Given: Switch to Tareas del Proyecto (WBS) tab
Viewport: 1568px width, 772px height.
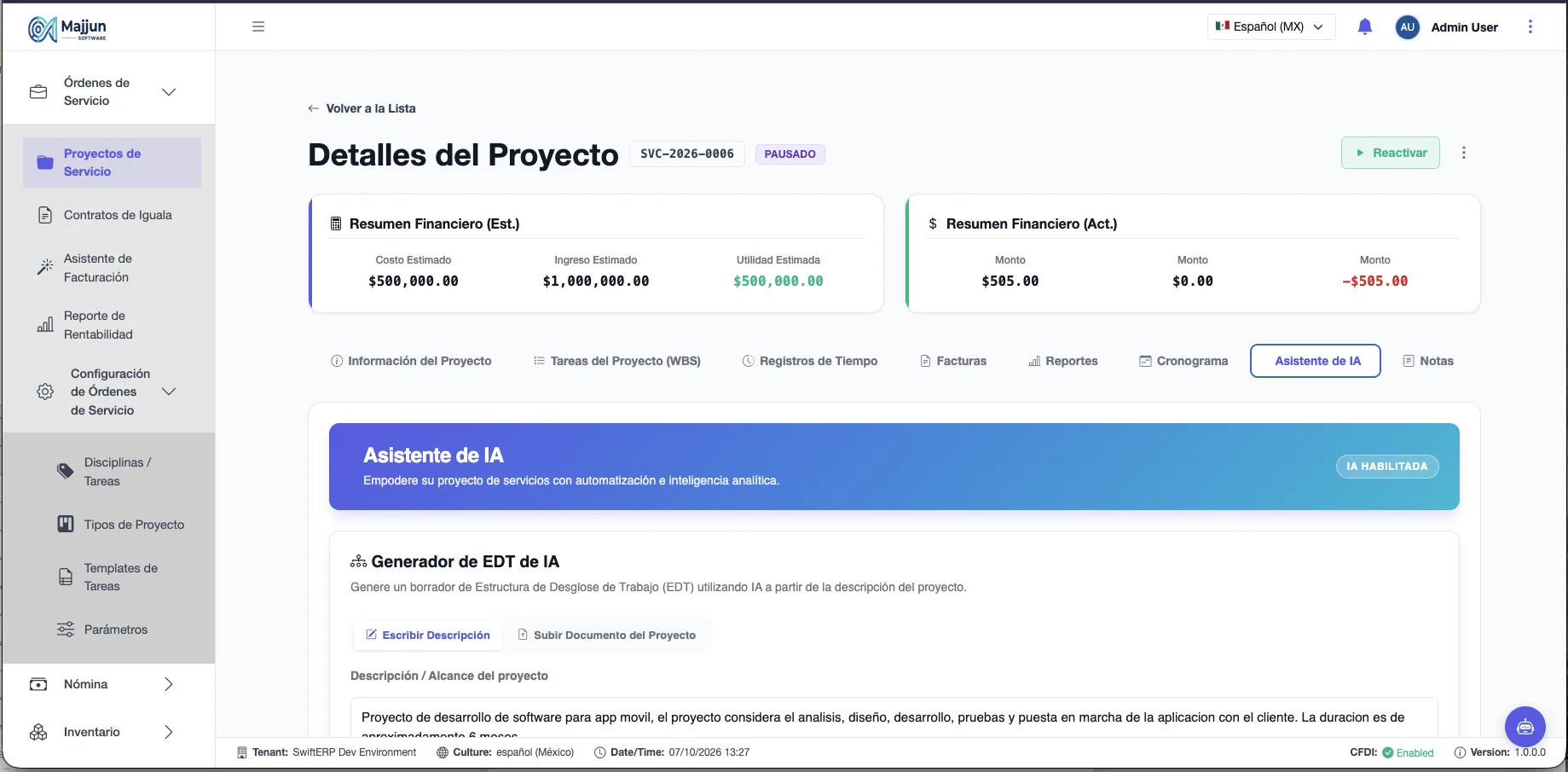Looking at the screenshot, I should (x=617, y=361).
